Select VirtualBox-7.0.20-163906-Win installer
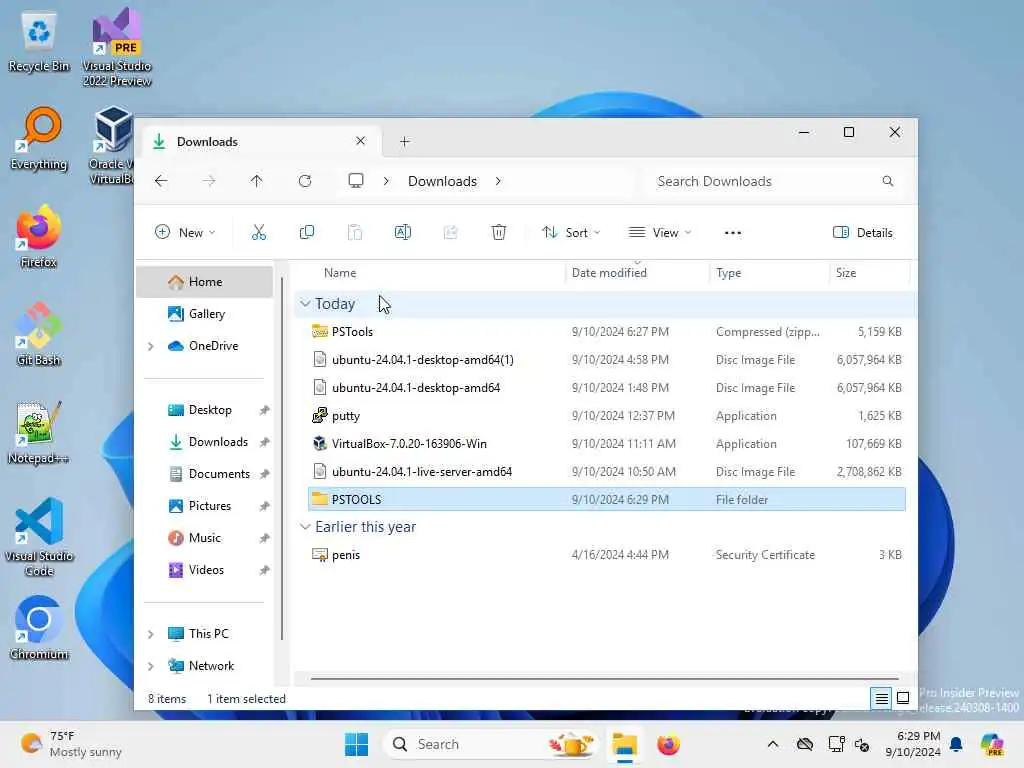This screenshot has width=1024, height=768. 606,444
